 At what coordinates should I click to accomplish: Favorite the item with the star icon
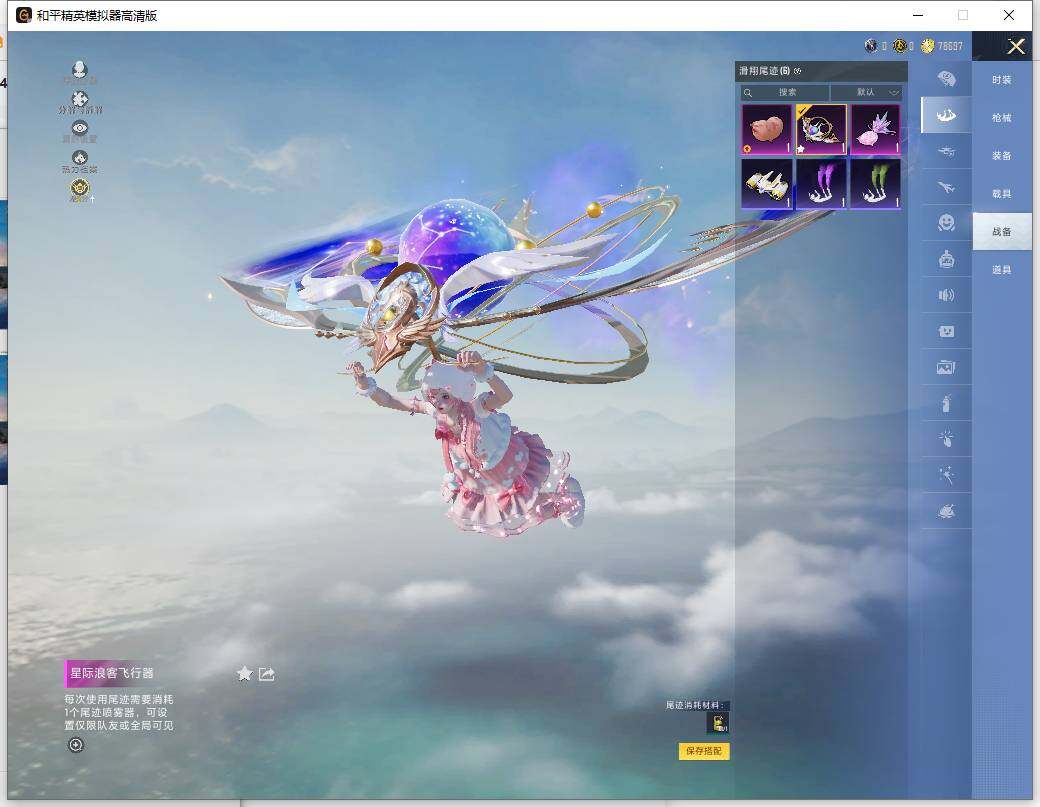(x=245, y=674)
